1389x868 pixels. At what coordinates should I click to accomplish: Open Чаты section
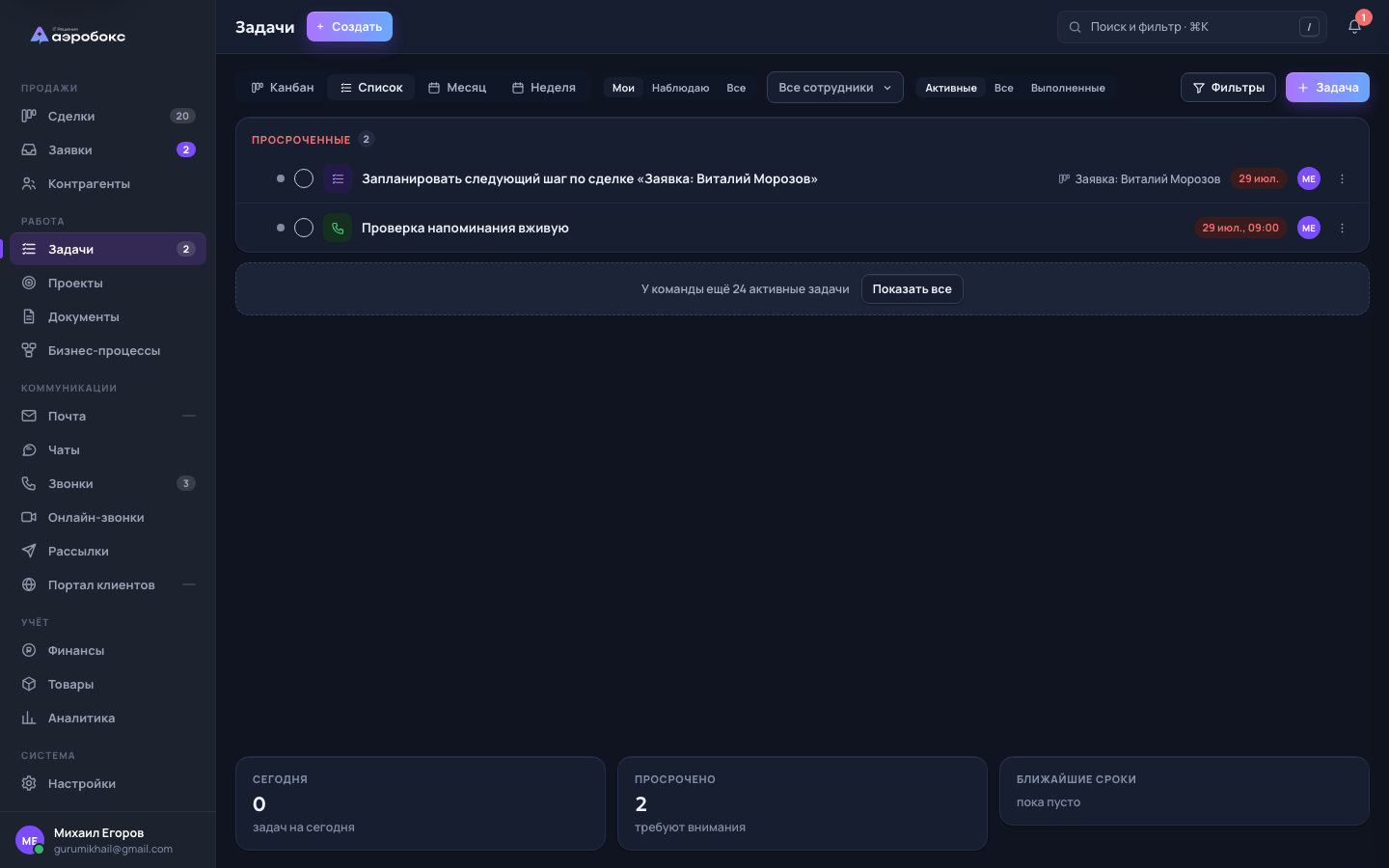pos(108,449)
